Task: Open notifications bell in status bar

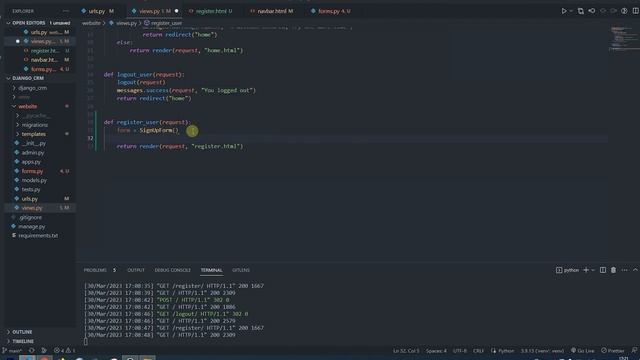Action: click(x=634, y=351)
